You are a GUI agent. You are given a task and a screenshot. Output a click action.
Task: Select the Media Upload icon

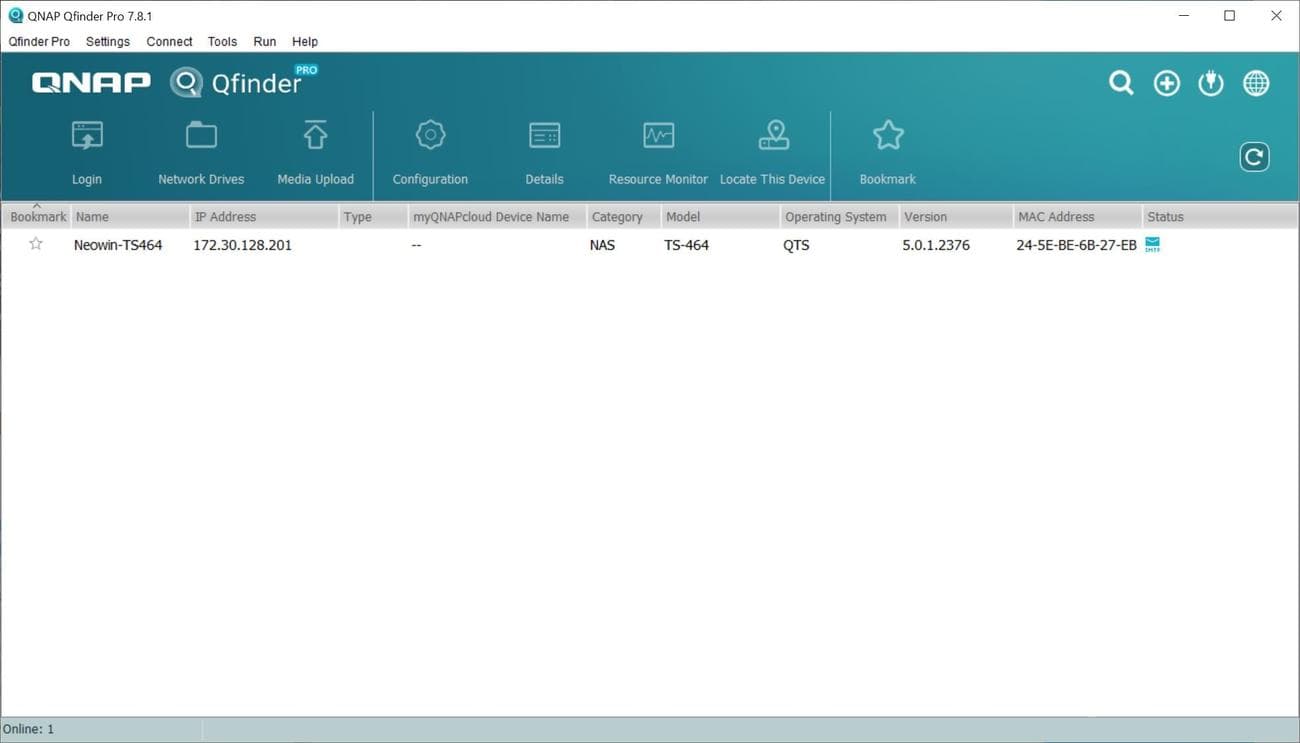pyautogui.click(x=315, y=150)
